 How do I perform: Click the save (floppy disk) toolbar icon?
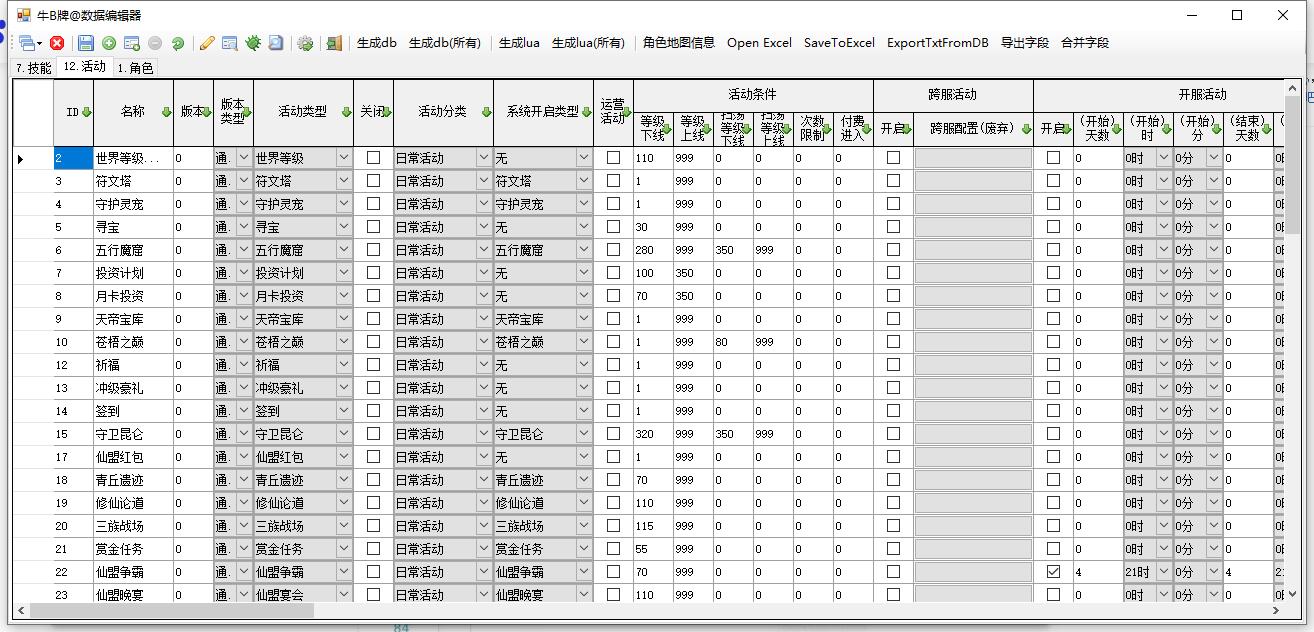88,42
